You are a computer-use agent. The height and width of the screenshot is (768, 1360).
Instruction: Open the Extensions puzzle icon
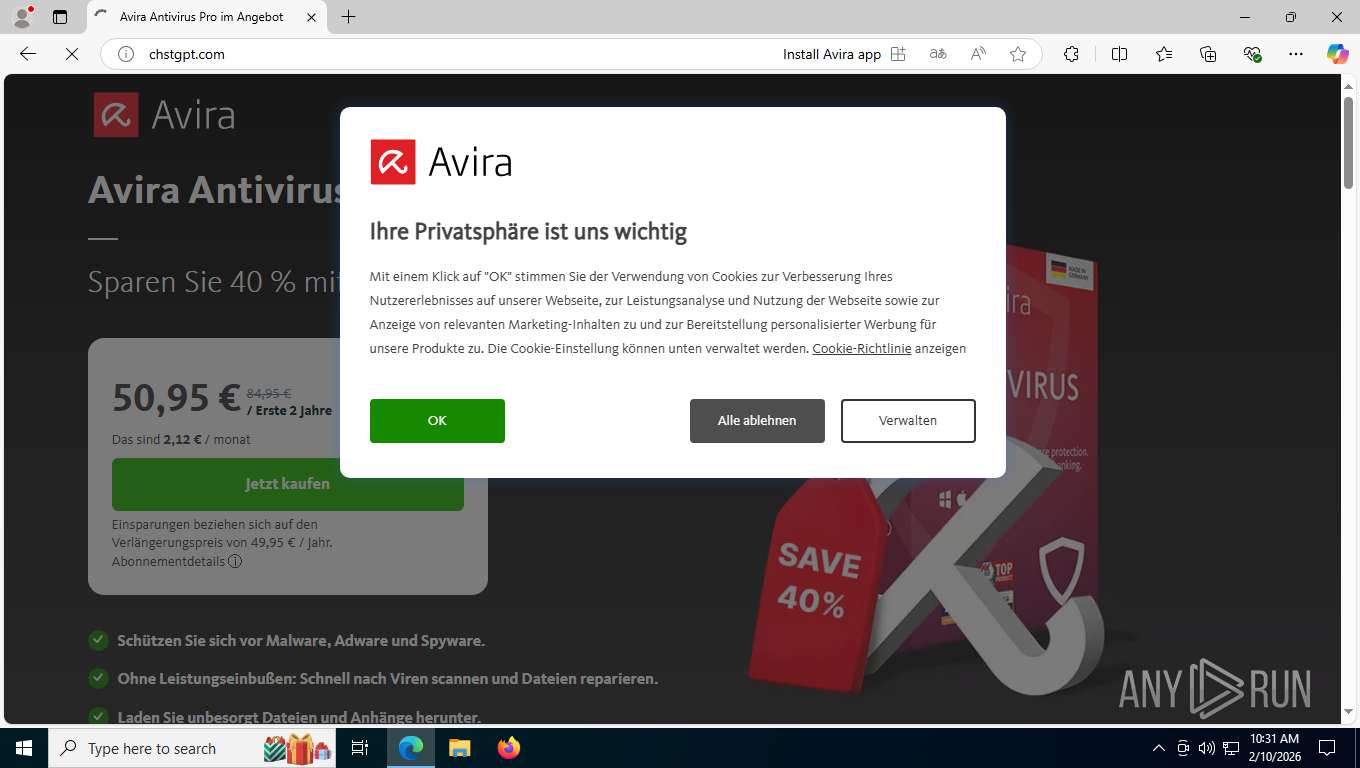[x=1071, y=54]
